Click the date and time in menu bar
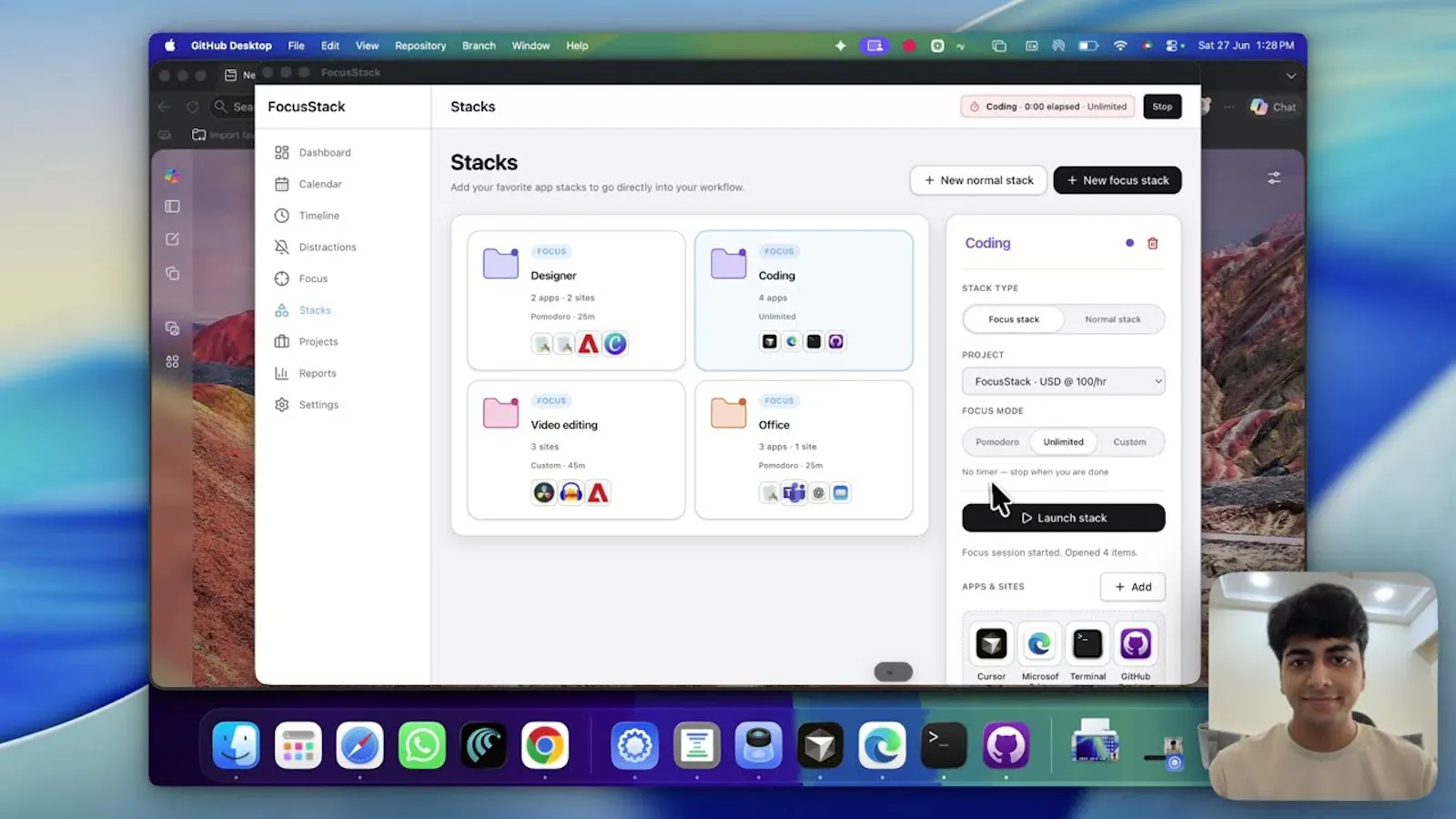 point(1246,45)
